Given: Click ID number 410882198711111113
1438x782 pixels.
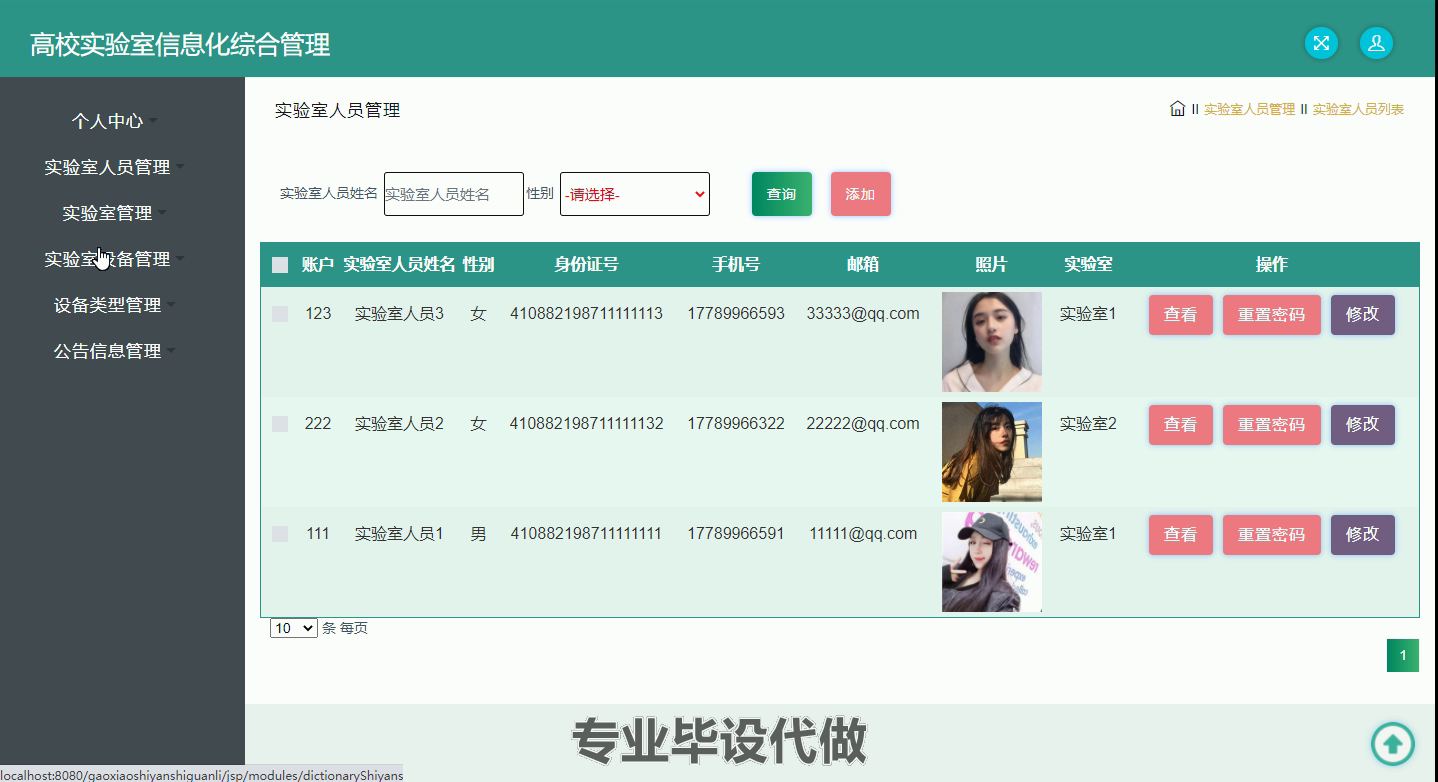Looking at the screenshot, I should (x=587, y=314).
